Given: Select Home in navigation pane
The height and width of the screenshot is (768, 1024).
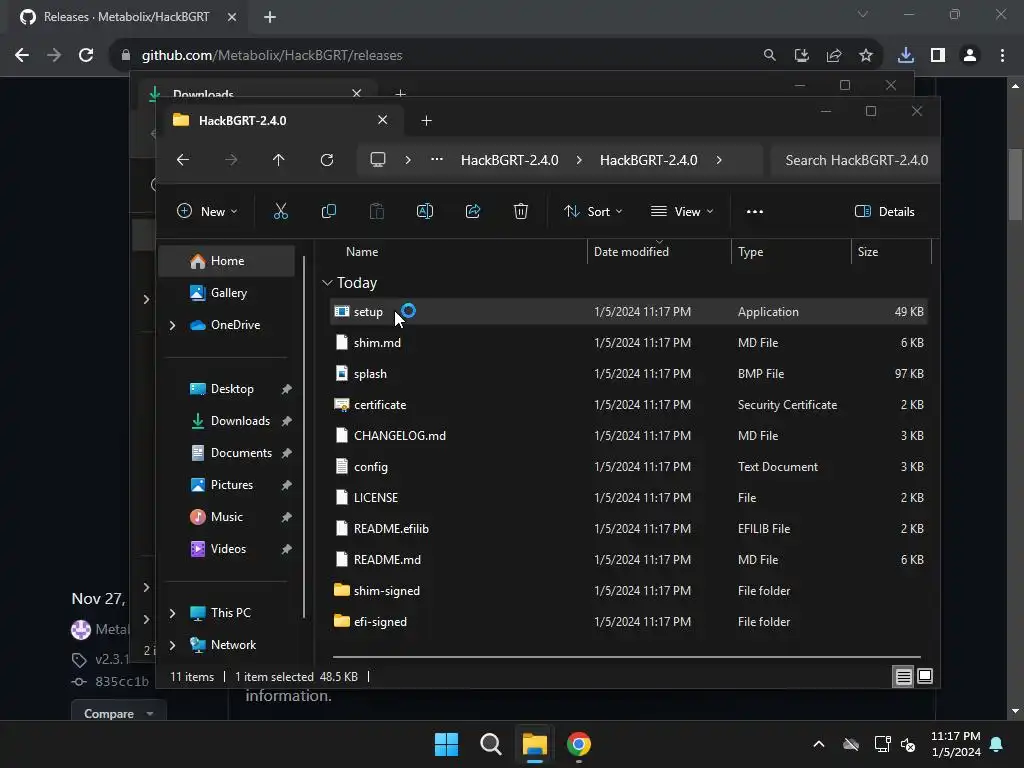Looking at the screenshot, I should click(x=227, y=261).
